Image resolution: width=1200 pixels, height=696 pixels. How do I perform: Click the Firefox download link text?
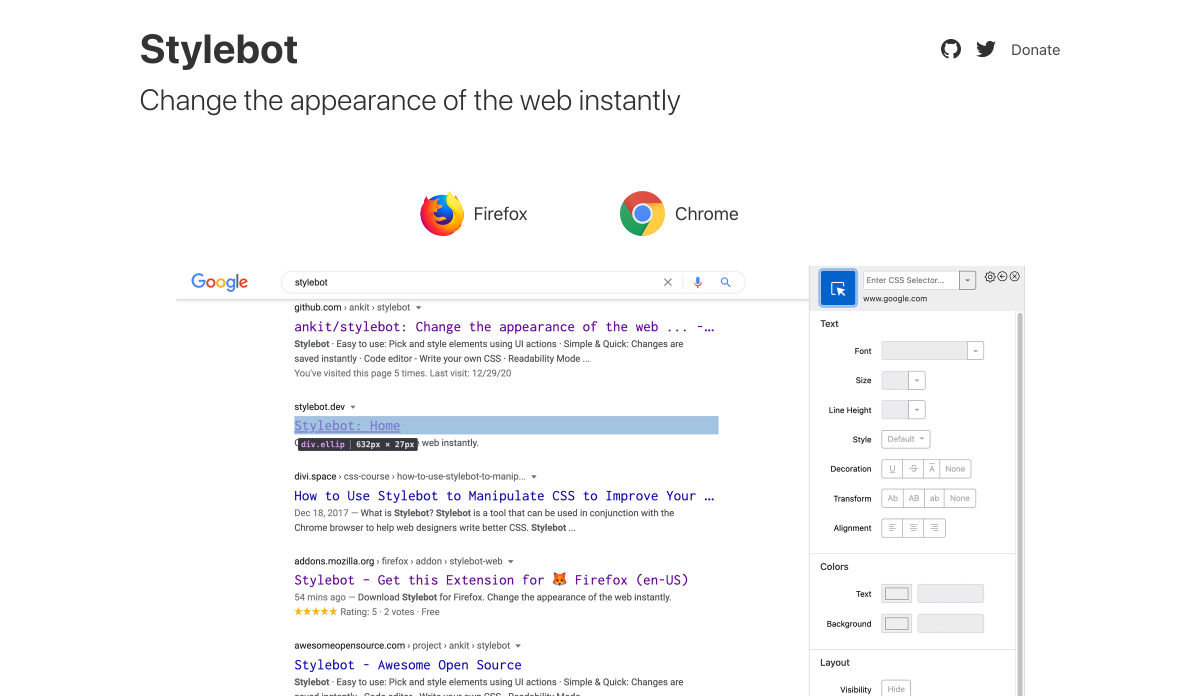[x=500, y=214]
